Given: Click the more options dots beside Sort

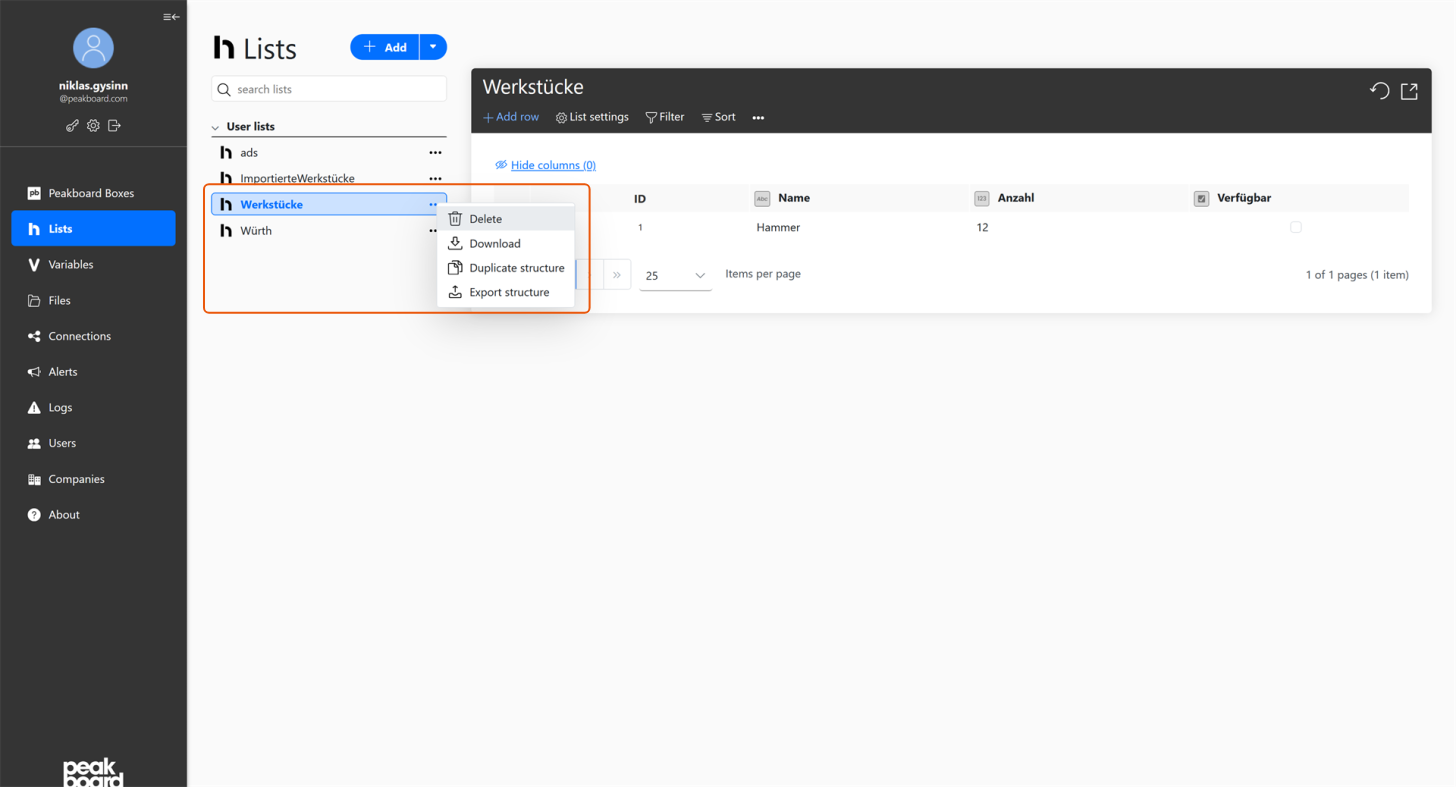Looking at the screenshot, I should tap(758, 118).
